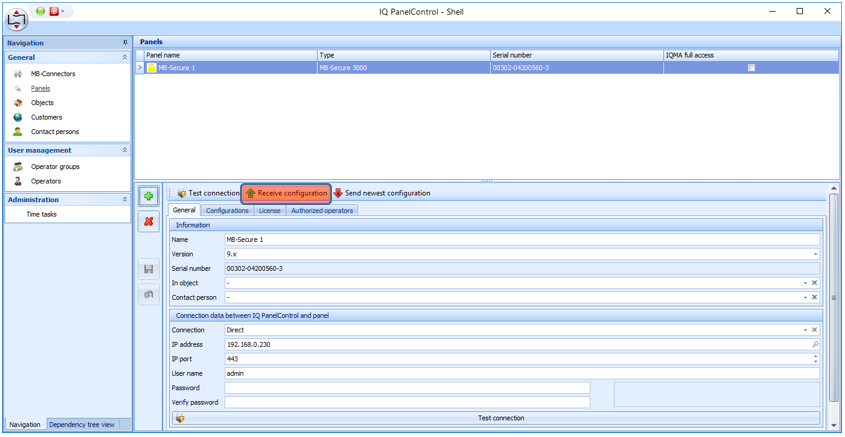
Task: Click the Name field with MB-Secure 1
Action: pyautogui.click(x=522, y=240)
